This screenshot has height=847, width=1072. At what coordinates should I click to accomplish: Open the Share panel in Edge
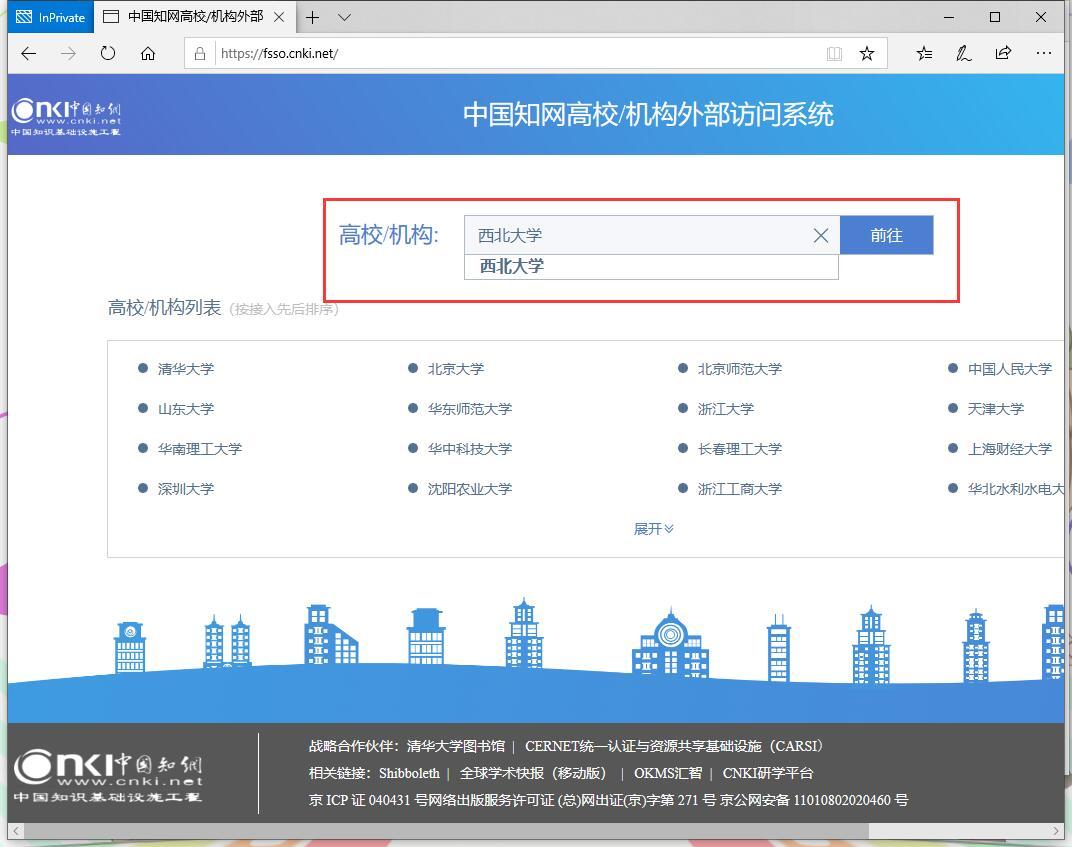(x=1003, y=53)
